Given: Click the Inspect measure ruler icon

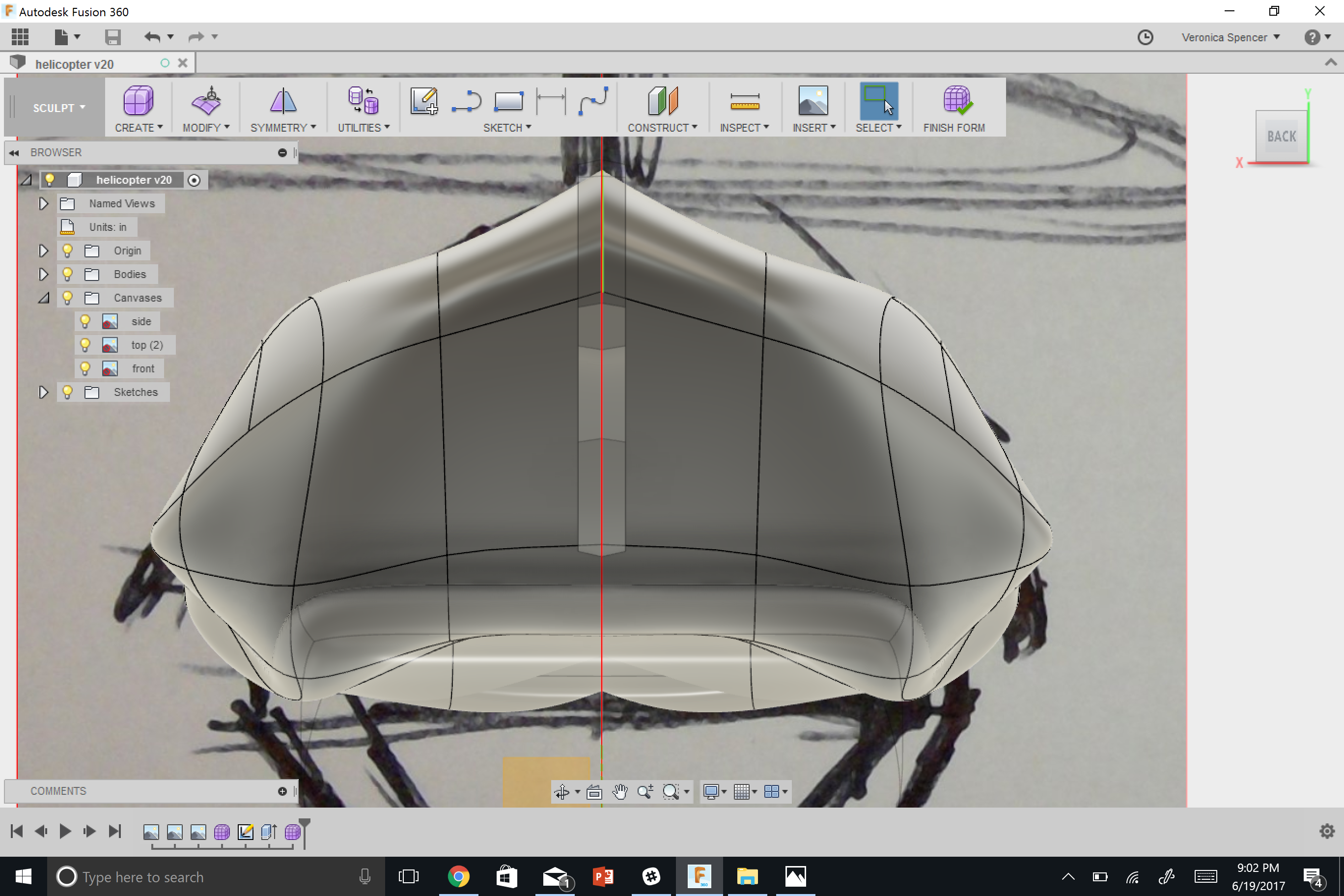Looking at the screenshot, I should (x=745, y=101).
